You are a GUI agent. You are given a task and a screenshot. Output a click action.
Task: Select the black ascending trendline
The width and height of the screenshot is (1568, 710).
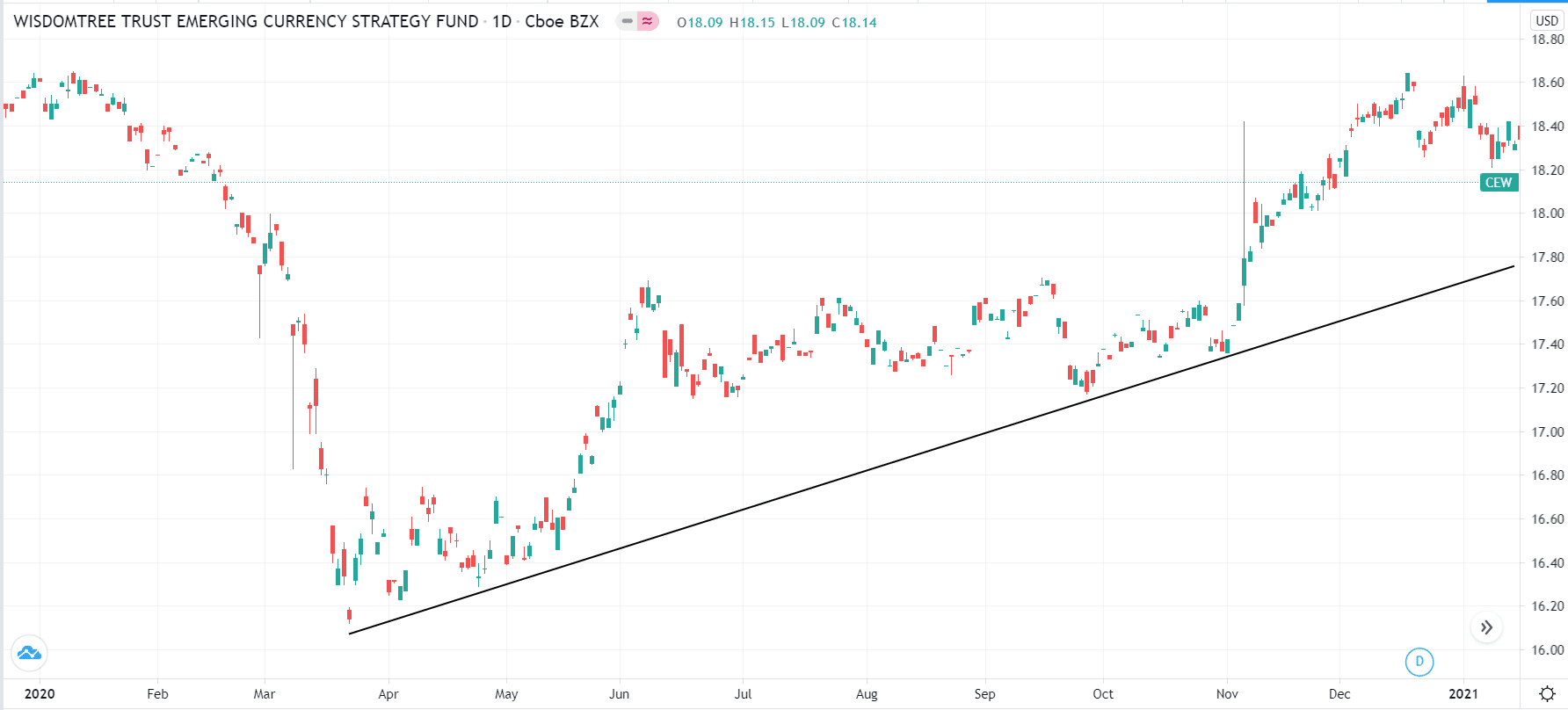click(932, 450)
